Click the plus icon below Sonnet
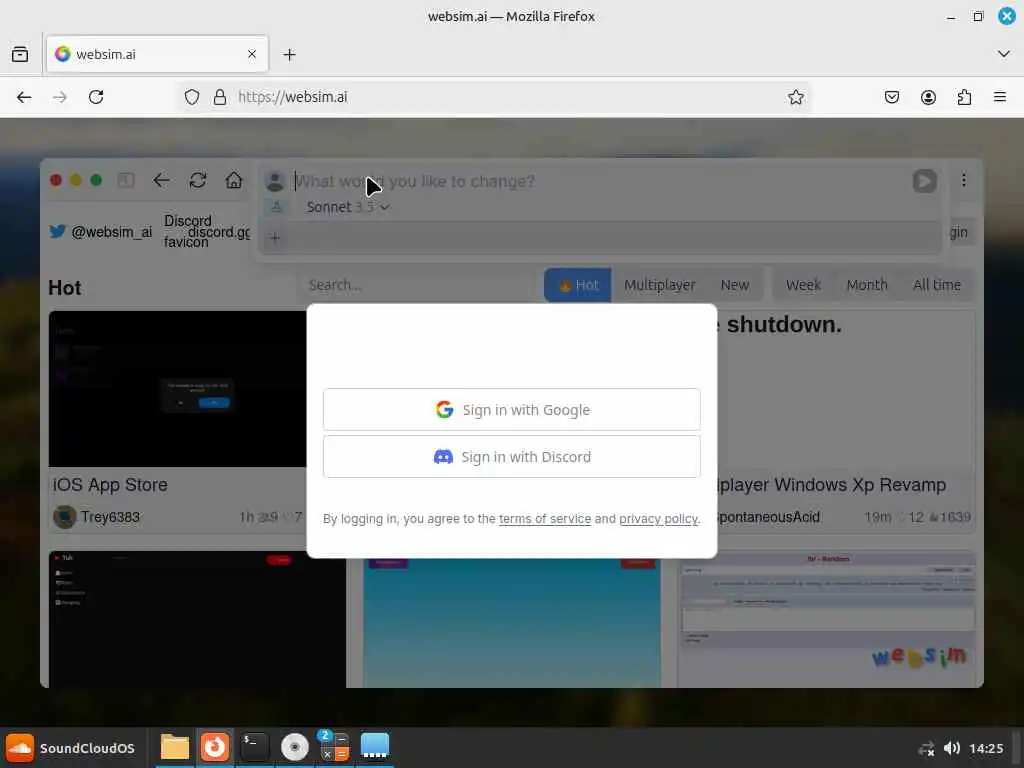The image size is (1024, 768). tap(275, 238)
